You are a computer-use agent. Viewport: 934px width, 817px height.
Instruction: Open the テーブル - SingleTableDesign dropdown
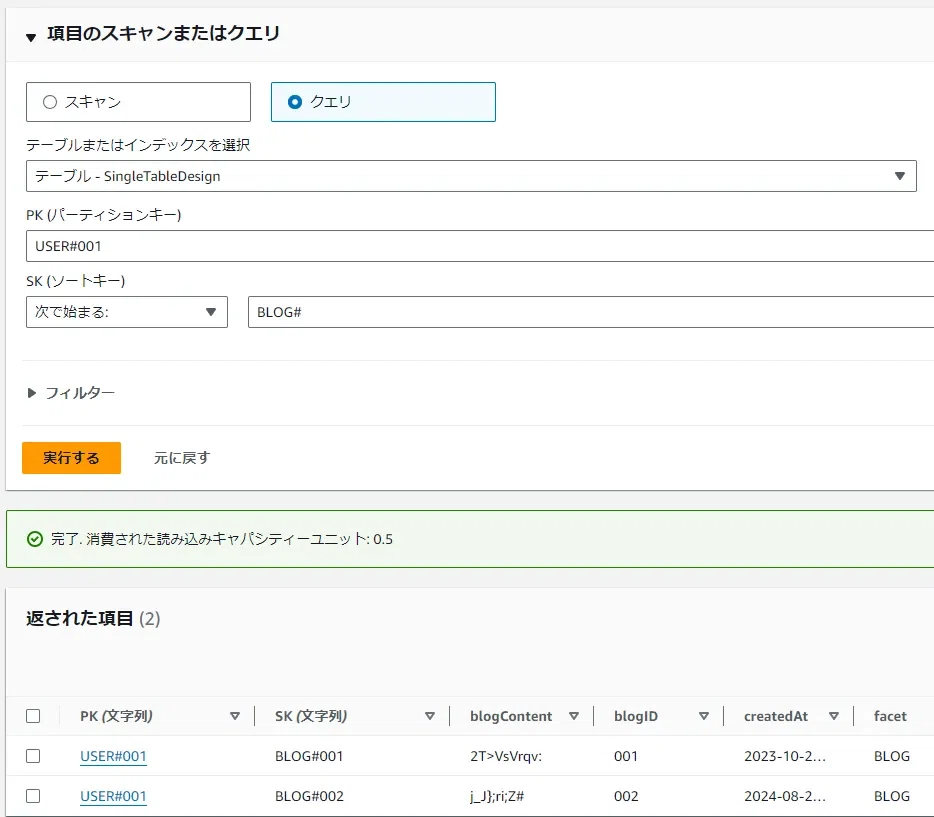(471, 176)
